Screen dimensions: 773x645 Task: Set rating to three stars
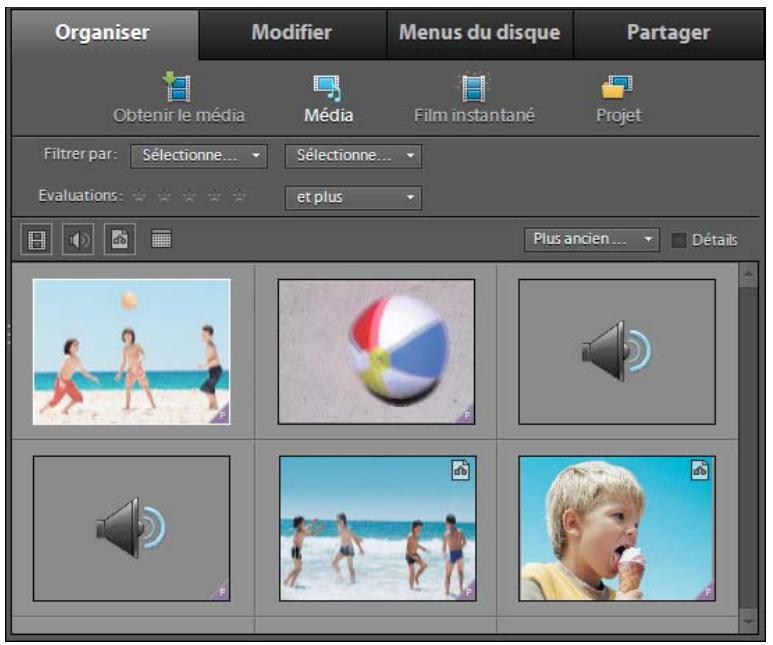[189, 197]
